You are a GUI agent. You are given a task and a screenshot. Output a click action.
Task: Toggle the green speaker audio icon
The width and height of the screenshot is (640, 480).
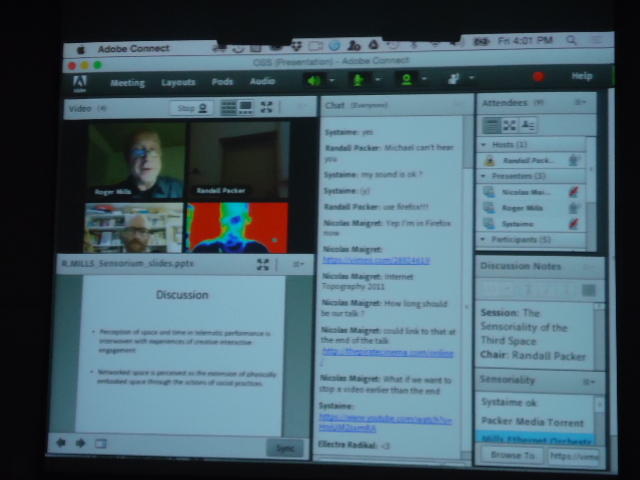[x=314, y=80]
